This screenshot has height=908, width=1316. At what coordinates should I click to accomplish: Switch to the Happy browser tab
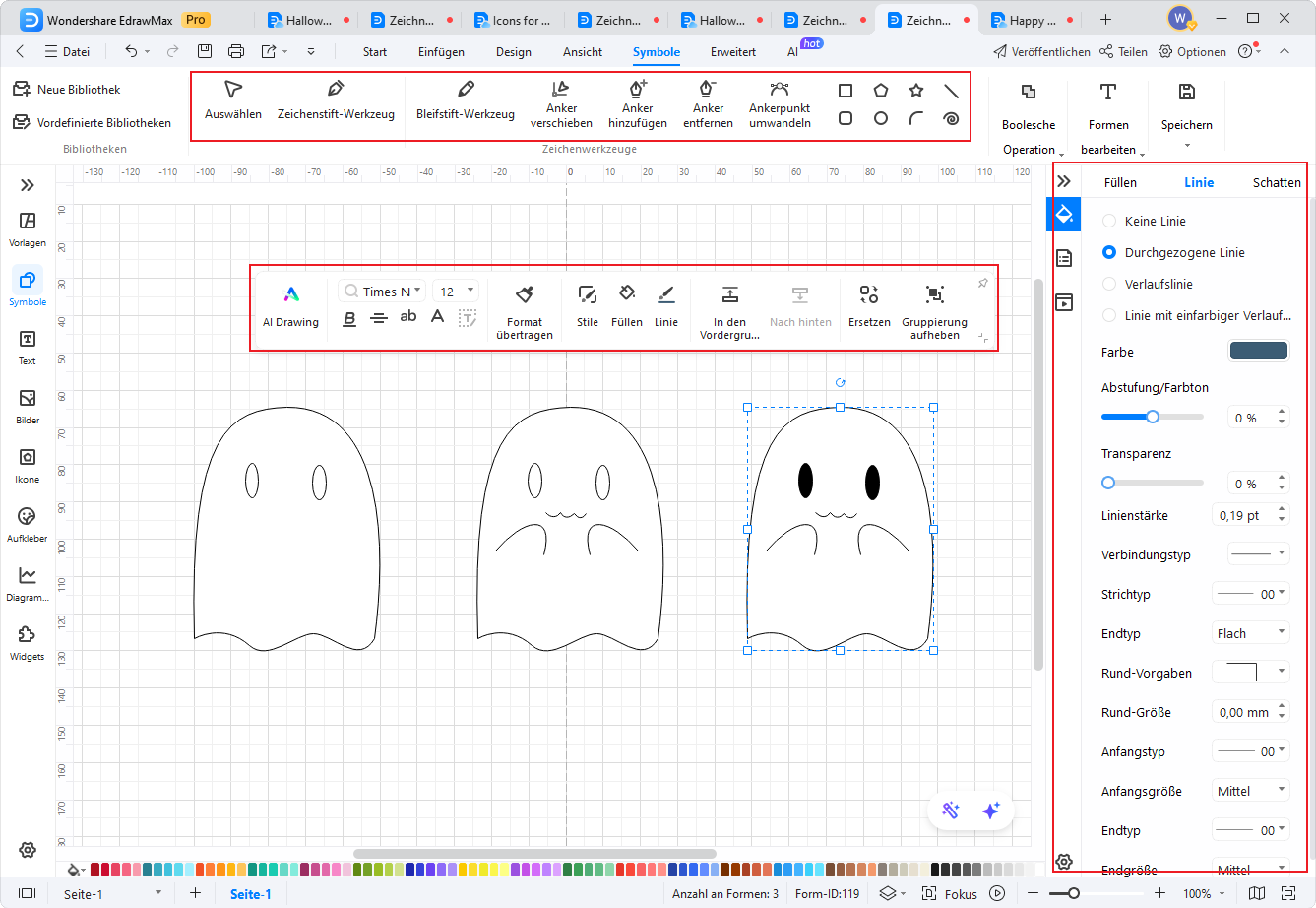1025,19
